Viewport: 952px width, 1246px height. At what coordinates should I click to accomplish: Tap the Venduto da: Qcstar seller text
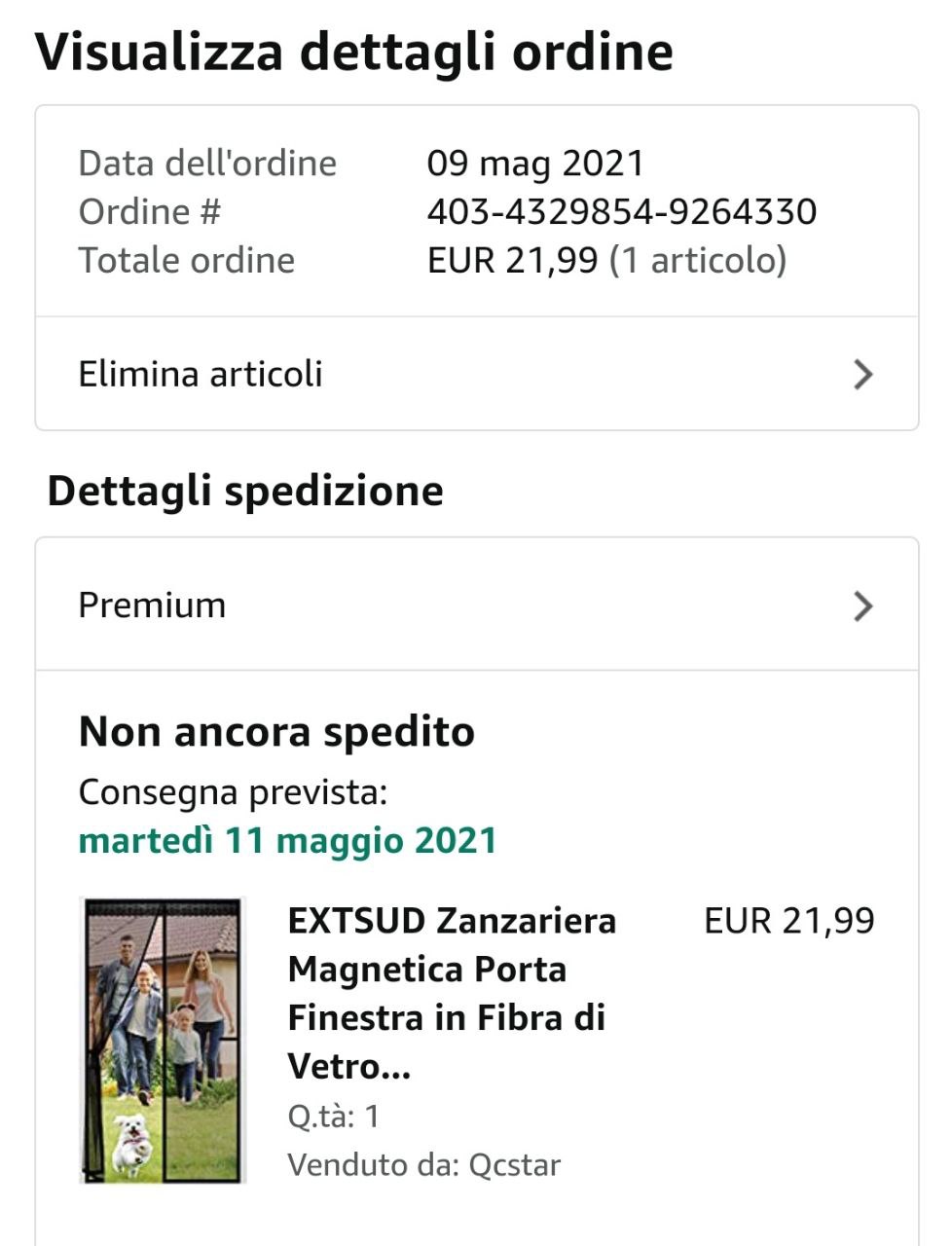pos(423,1164)
